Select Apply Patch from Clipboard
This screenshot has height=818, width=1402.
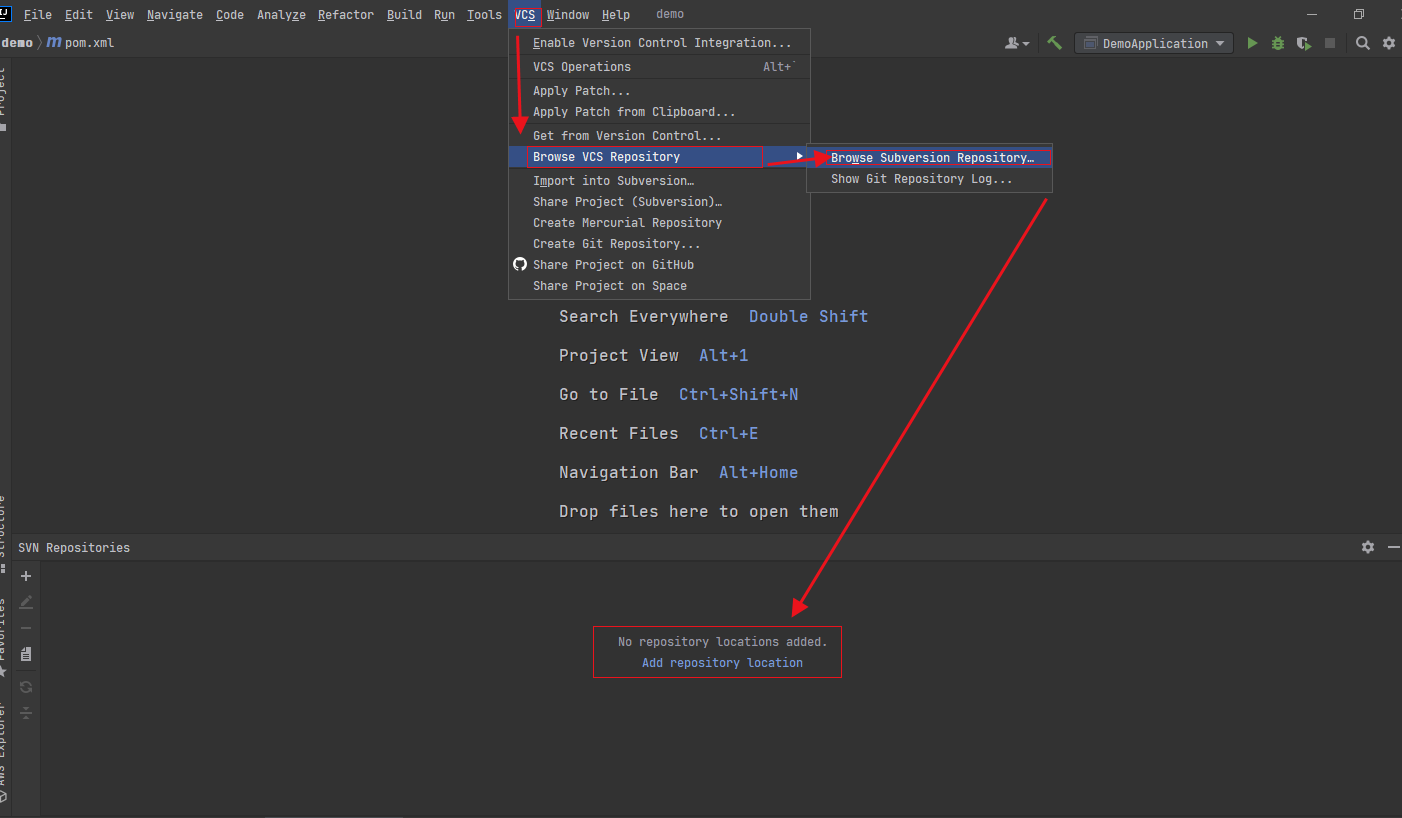[x=660, y=112]
